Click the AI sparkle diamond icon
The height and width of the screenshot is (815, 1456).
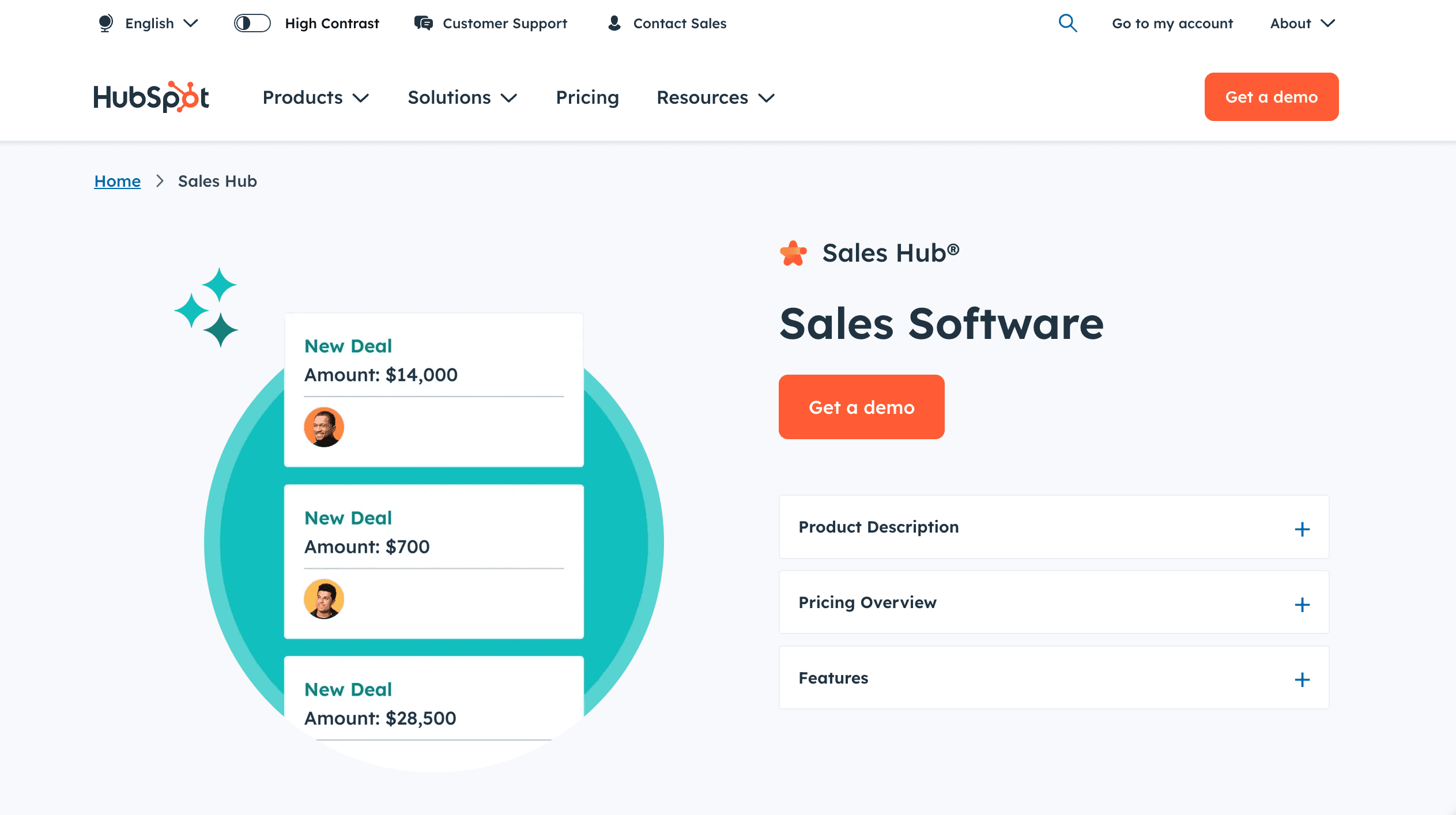pos(206,307)
